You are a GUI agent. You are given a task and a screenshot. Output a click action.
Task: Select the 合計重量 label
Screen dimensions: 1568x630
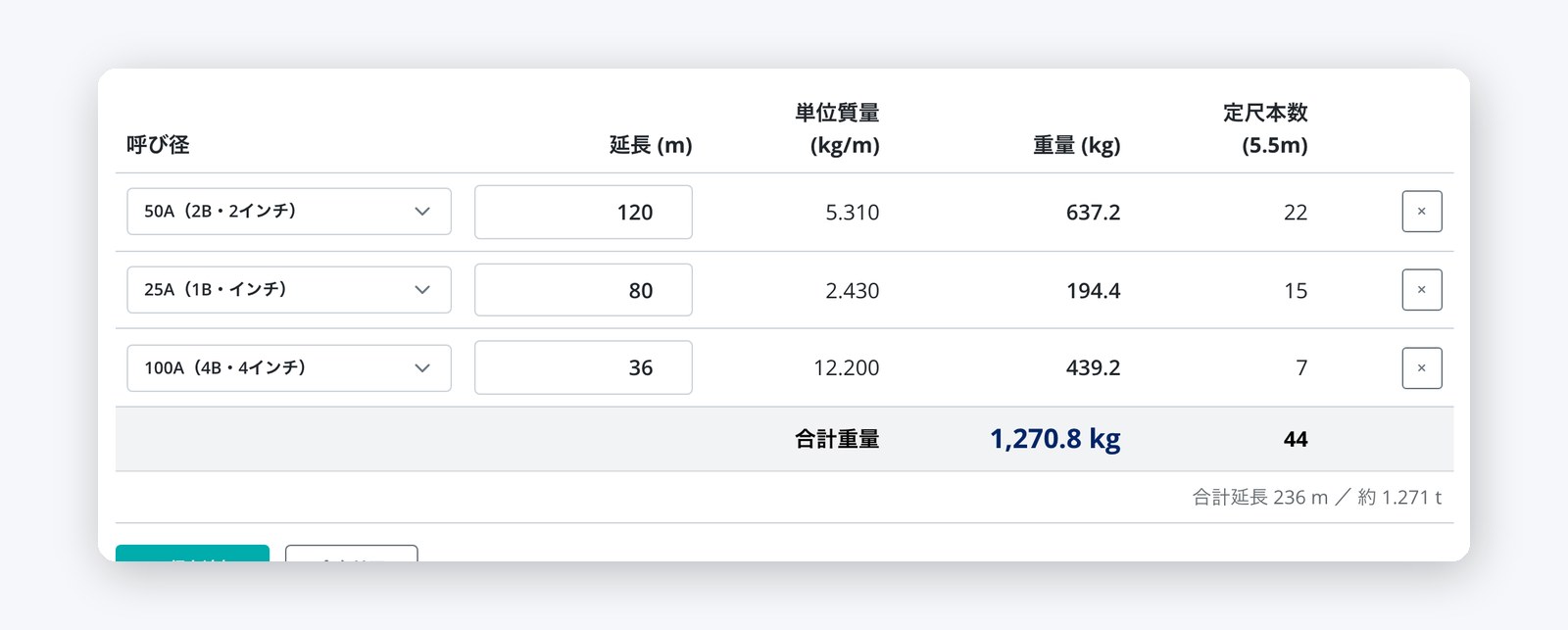[837, 439]
